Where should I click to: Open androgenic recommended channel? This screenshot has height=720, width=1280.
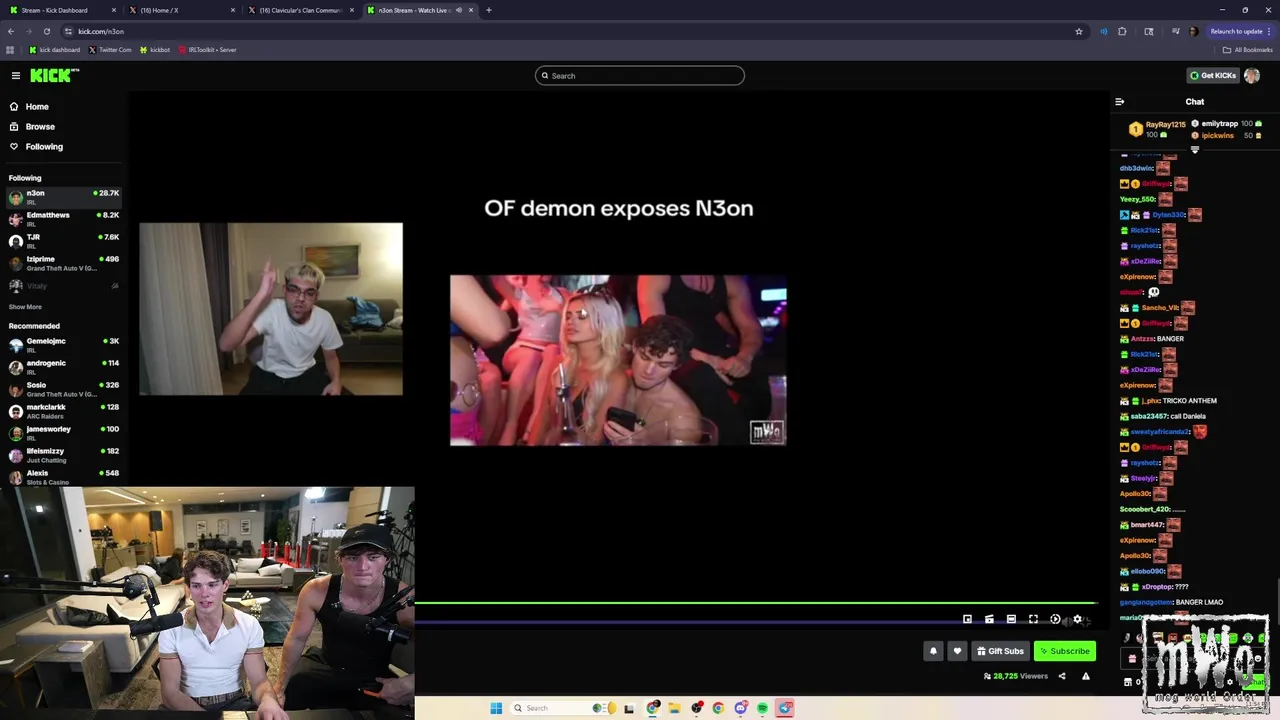[64, 366]
